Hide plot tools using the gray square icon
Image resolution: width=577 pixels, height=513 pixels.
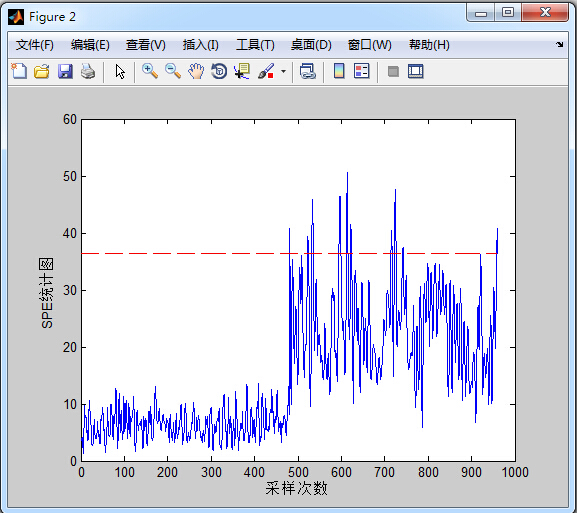393,71
